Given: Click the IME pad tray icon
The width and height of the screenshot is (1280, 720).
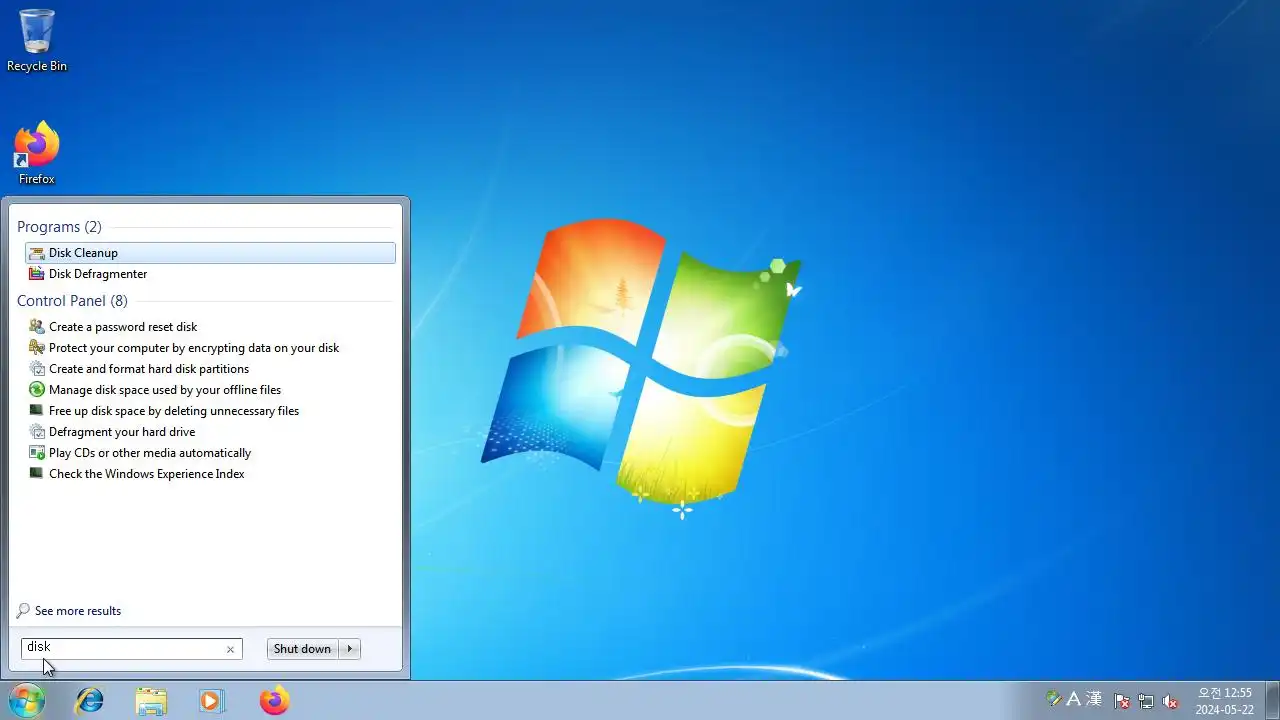Looking at the screenshot, I should click(x=1053, y=699).
